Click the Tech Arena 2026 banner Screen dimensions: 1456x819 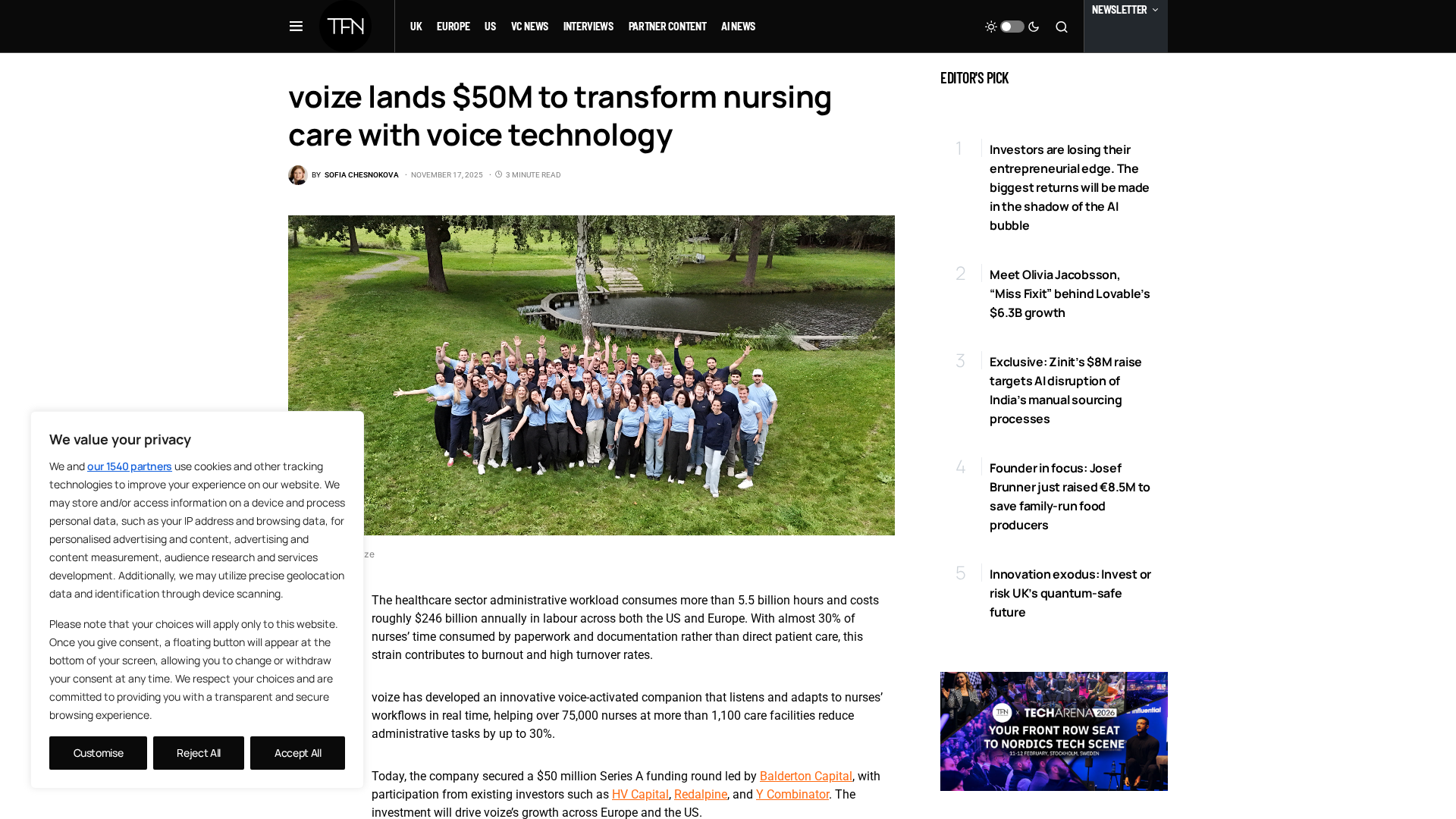1053,731
